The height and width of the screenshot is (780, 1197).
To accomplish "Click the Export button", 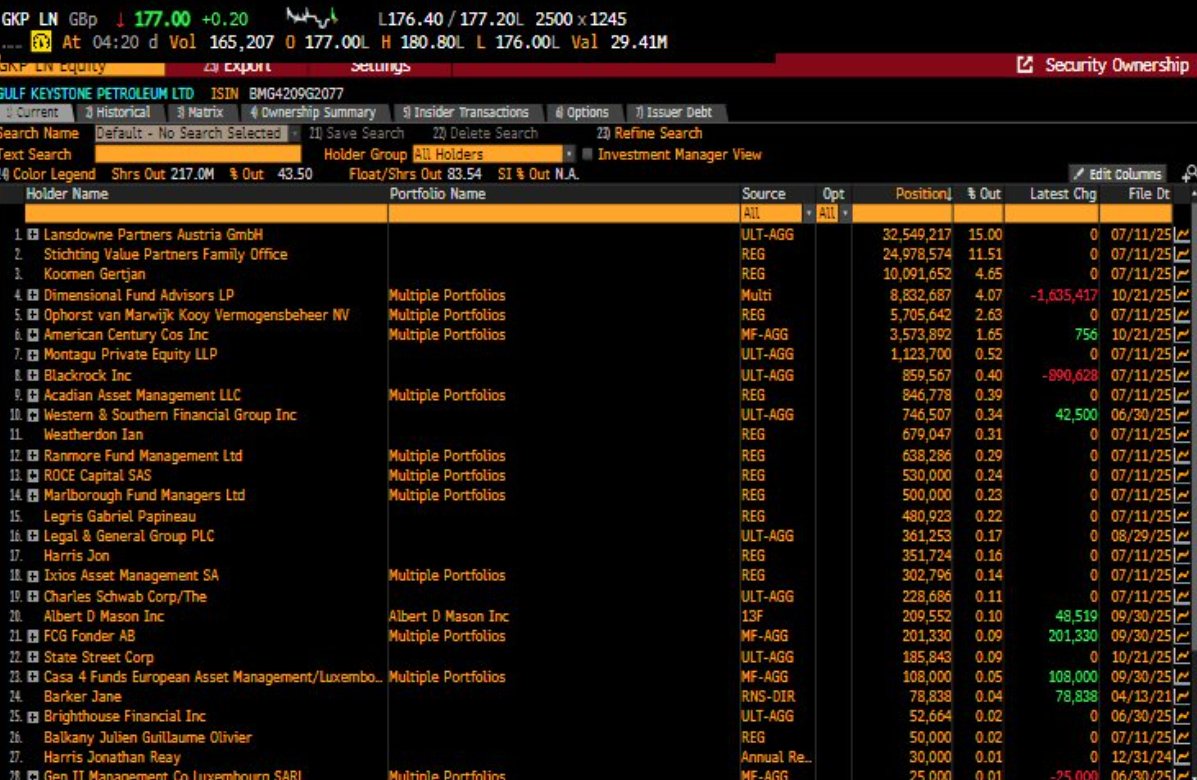I will (x=237, y=66).
